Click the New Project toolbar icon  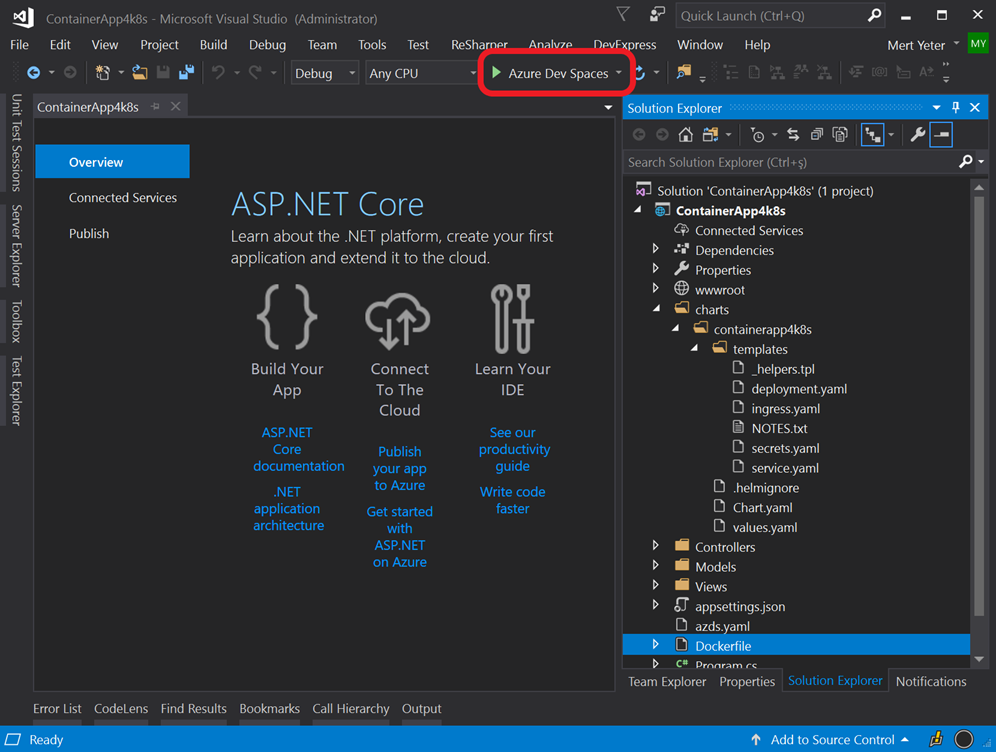pyautogui.click(x=102, y=73)
